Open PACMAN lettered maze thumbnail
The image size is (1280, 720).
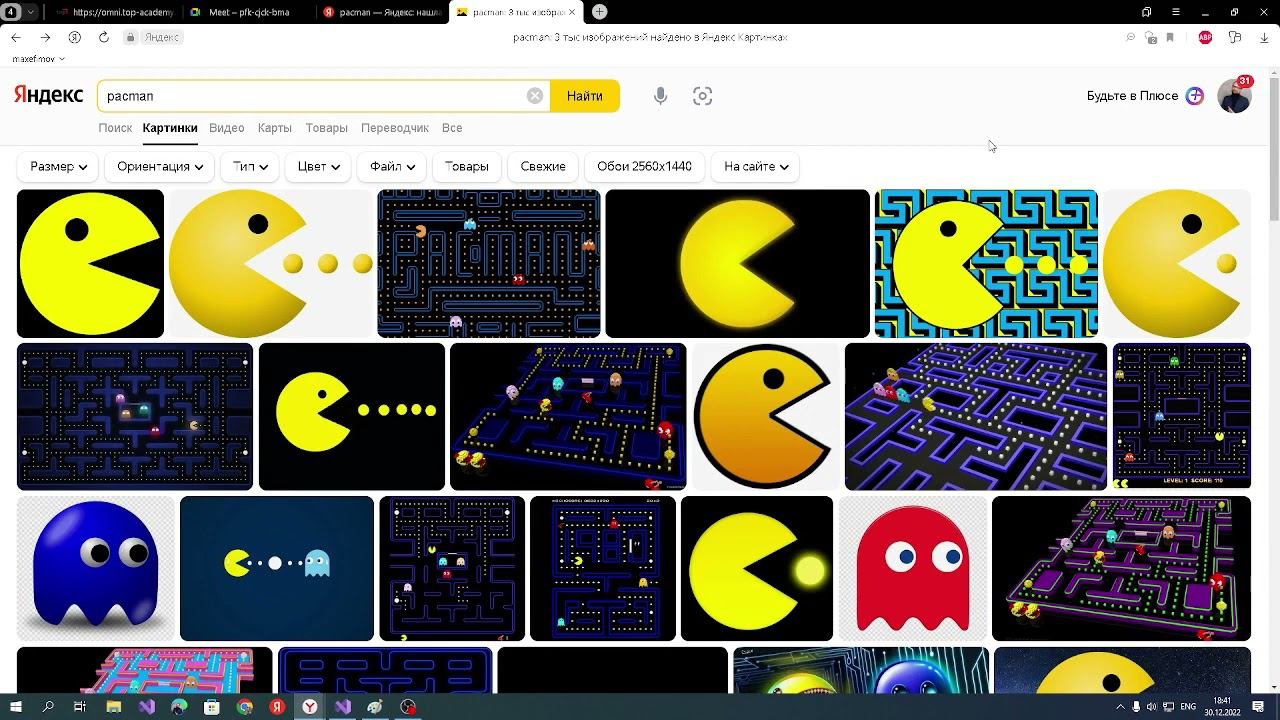click(489, 264)
